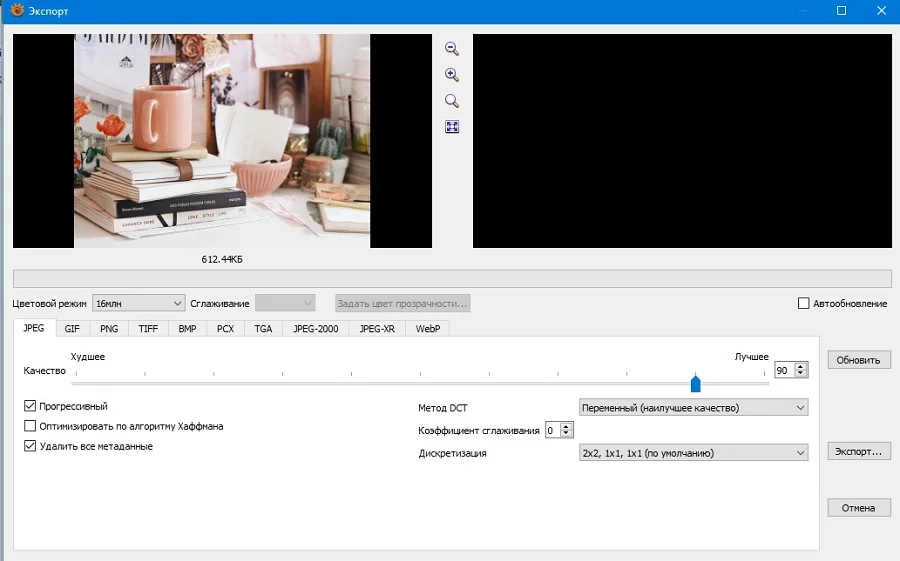Click the fit-to-window icon

click(452, 127)
